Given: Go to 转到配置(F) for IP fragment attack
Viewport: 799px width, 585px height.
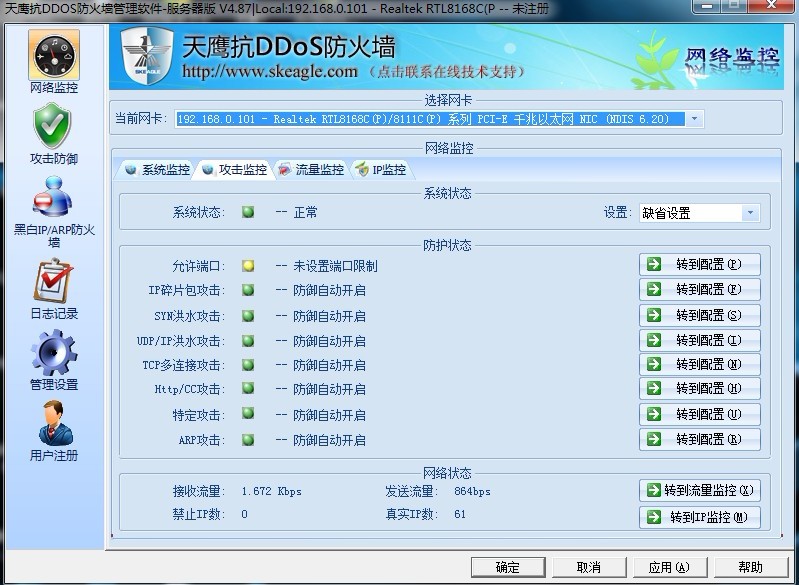Looking at the screenshot, I should pyautogui.click(x=700, y=289).
